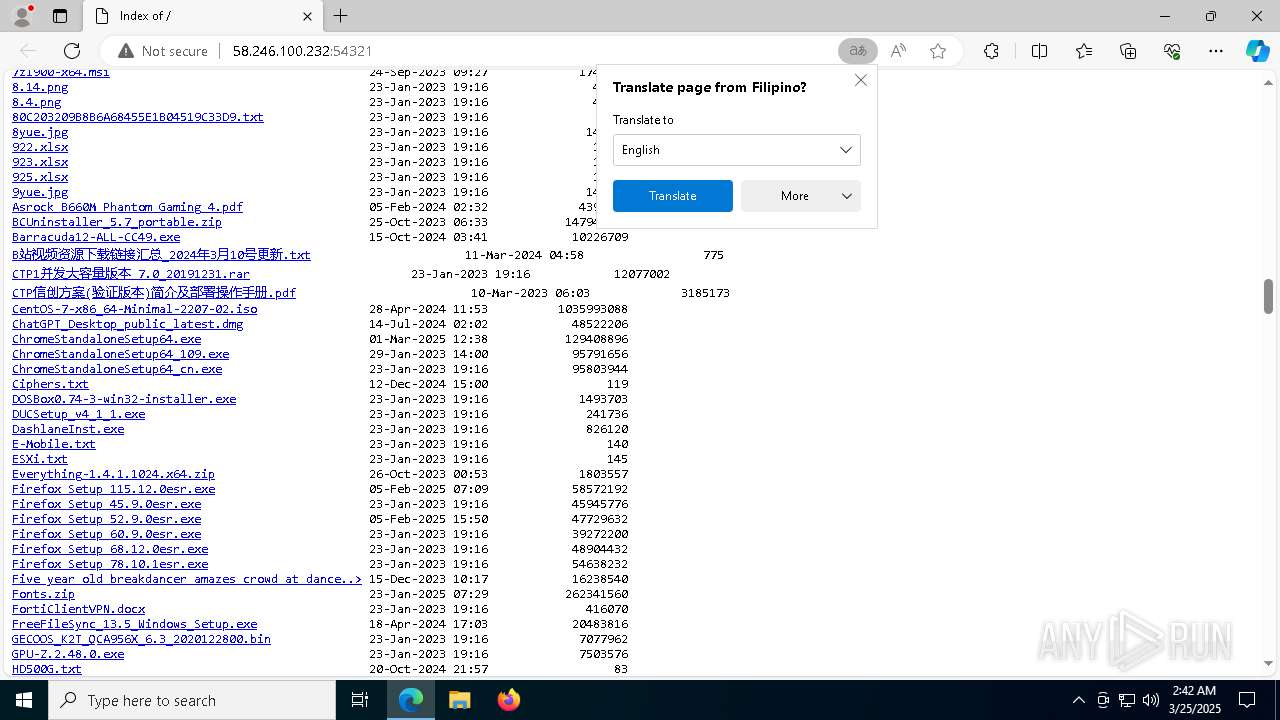This screenshot has width=1280, height=720.
Task: Download ChromeStandaloneSetup64.exe
Action: click(106, 339)
